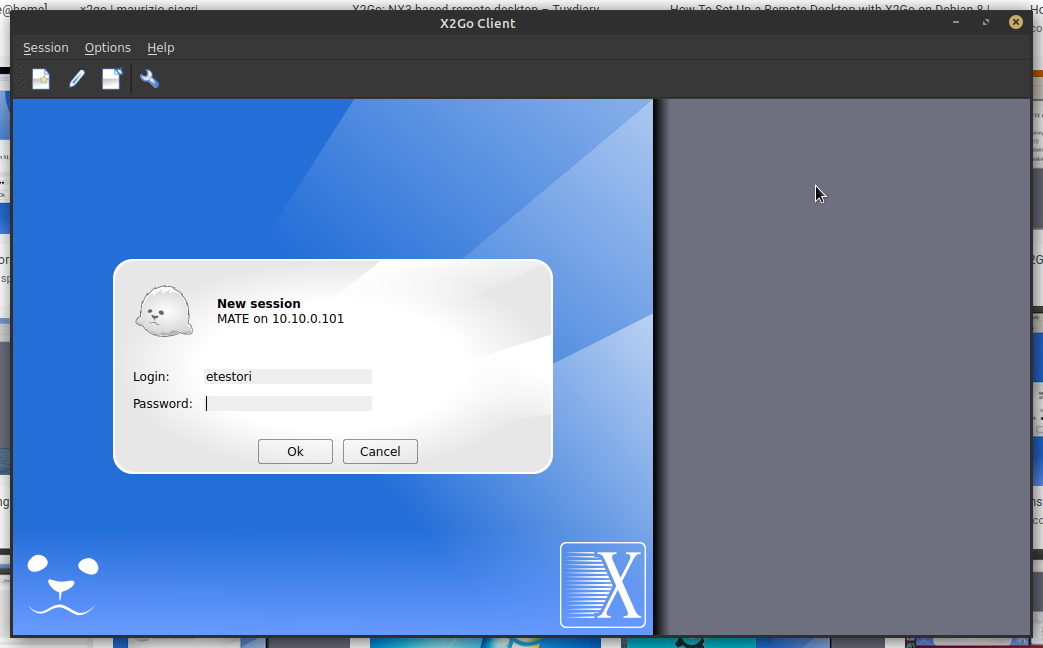Click the Session management toolbar icon
Screen dimensions: 1043x648
(x=112, y=79)
